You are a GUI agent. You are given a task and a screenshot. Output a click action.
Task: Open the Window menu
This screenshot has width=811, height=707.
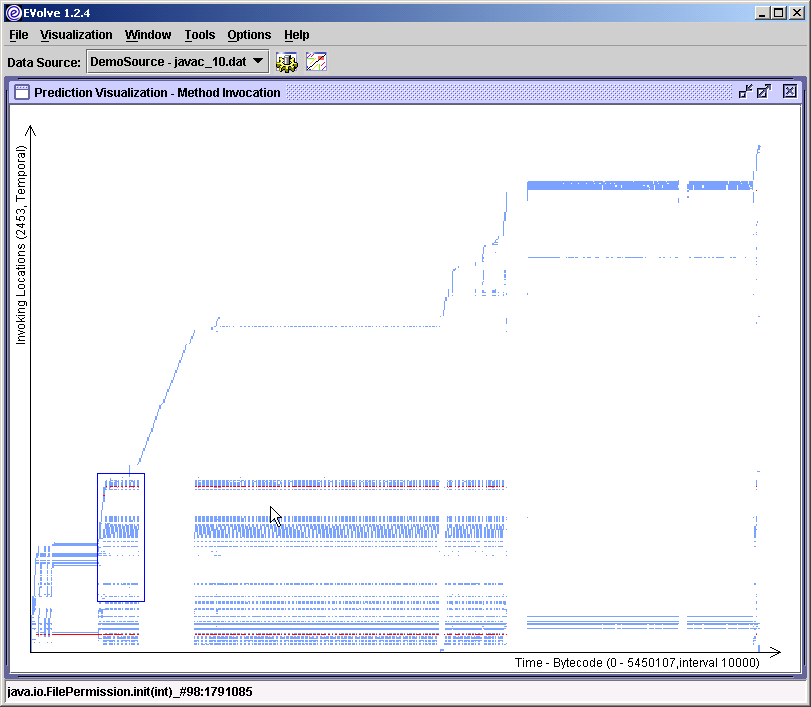(x=147, y=35)
